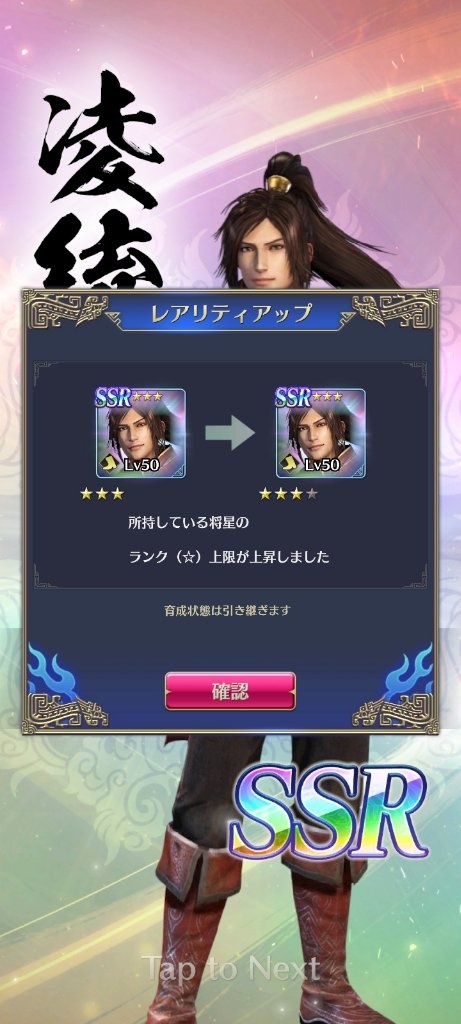Viewport: 461px width, 1024px height.
Task: Tap the boot icon on the right portrait
Action: (x=287, y=464)
